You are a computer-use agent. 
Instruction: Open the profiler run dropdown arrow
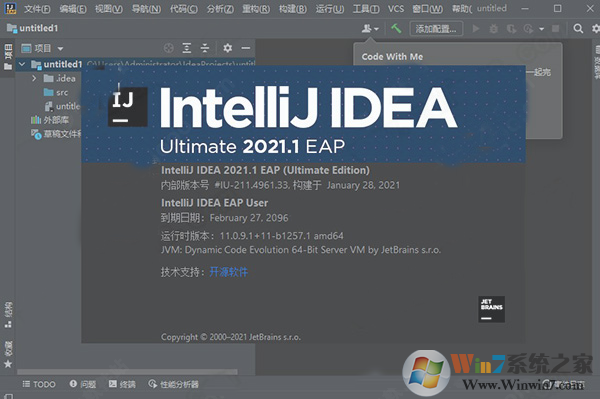tap(541, 29)
